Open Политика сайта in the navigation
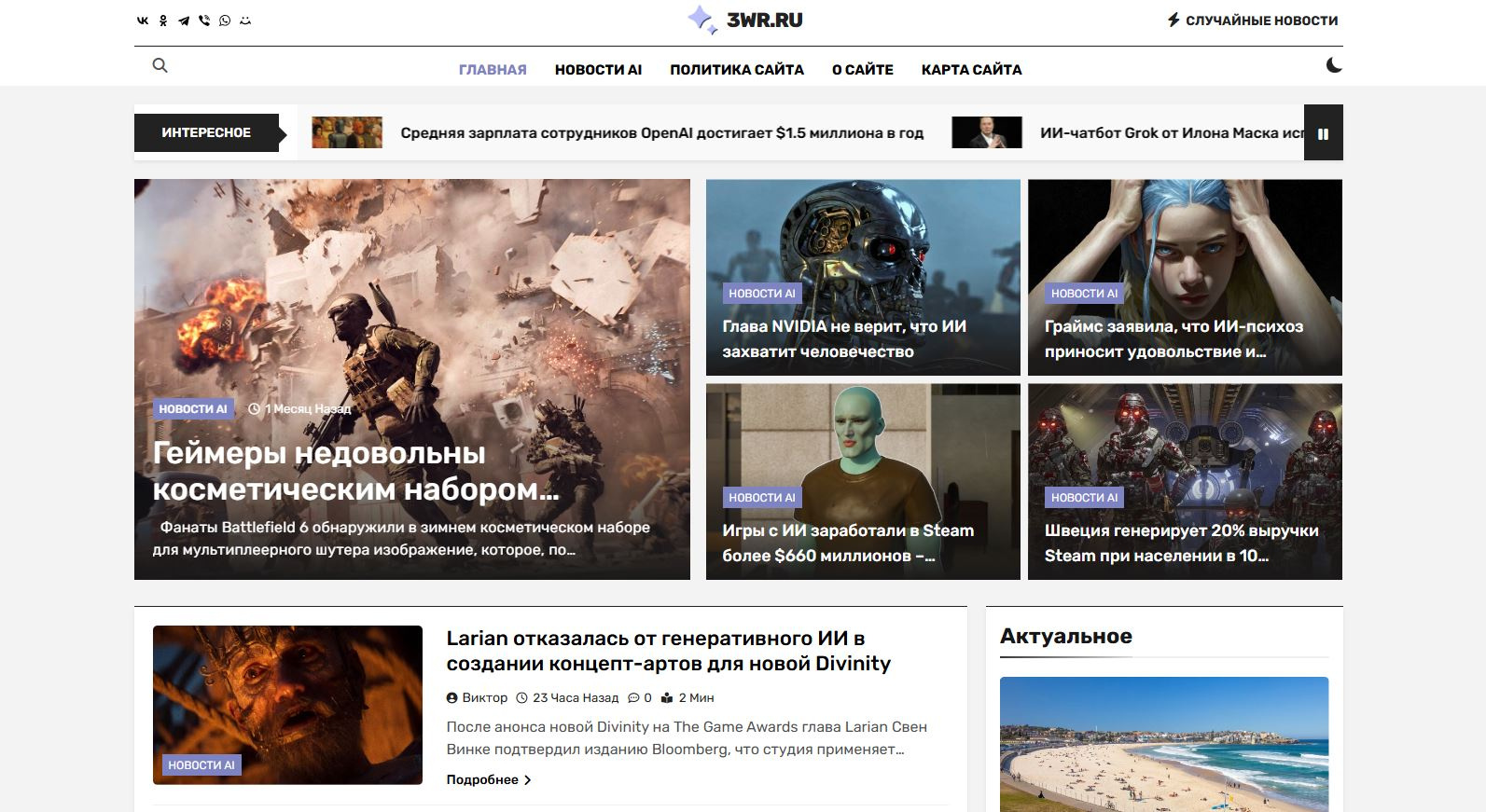 pyautogui.click(x=737, y=70)
